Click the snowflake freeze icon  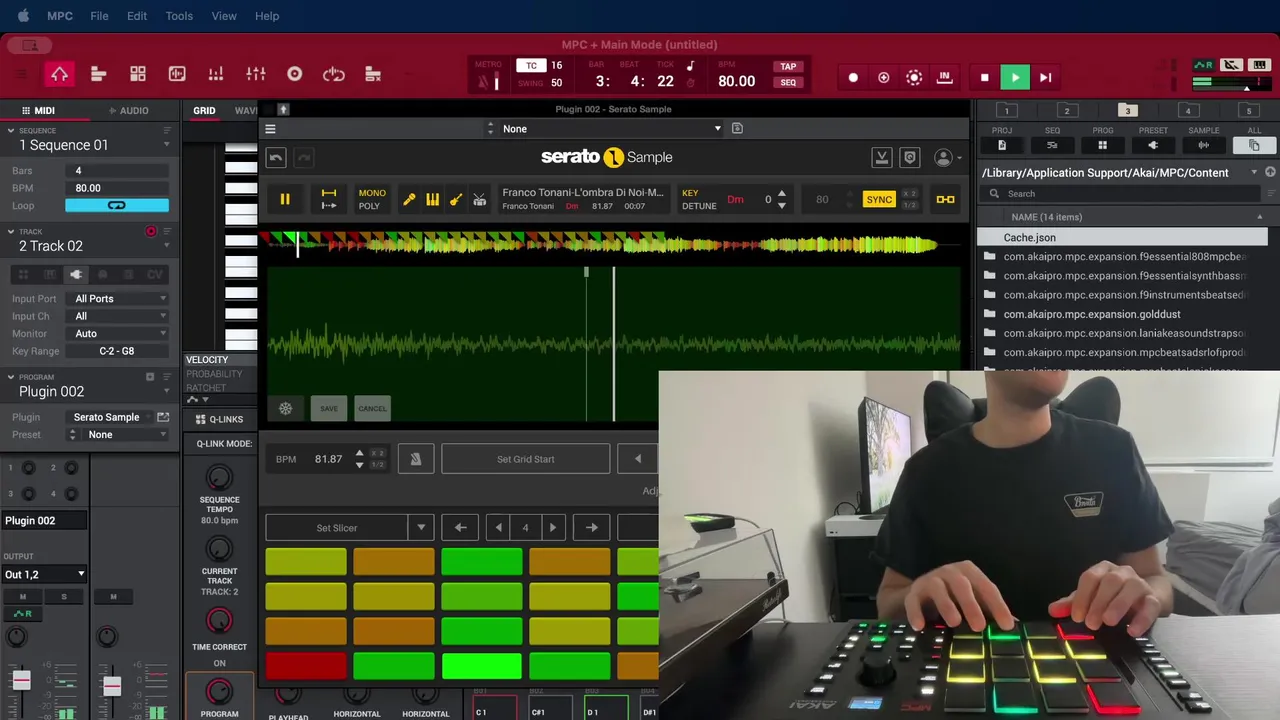click(x=285, y=408)
